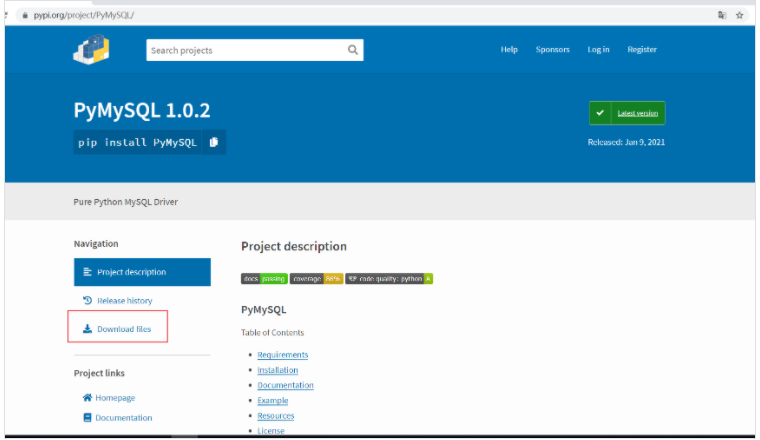Bookmark page with star icon
The image size is (760, 440).
[x=740, y=15]
